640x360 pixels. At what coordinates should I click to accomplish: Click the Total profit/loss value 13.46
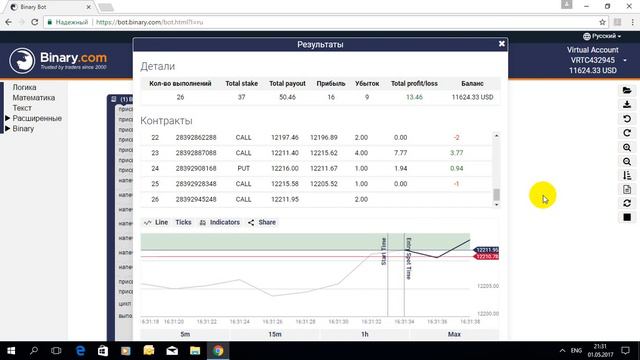click(414, 97)
